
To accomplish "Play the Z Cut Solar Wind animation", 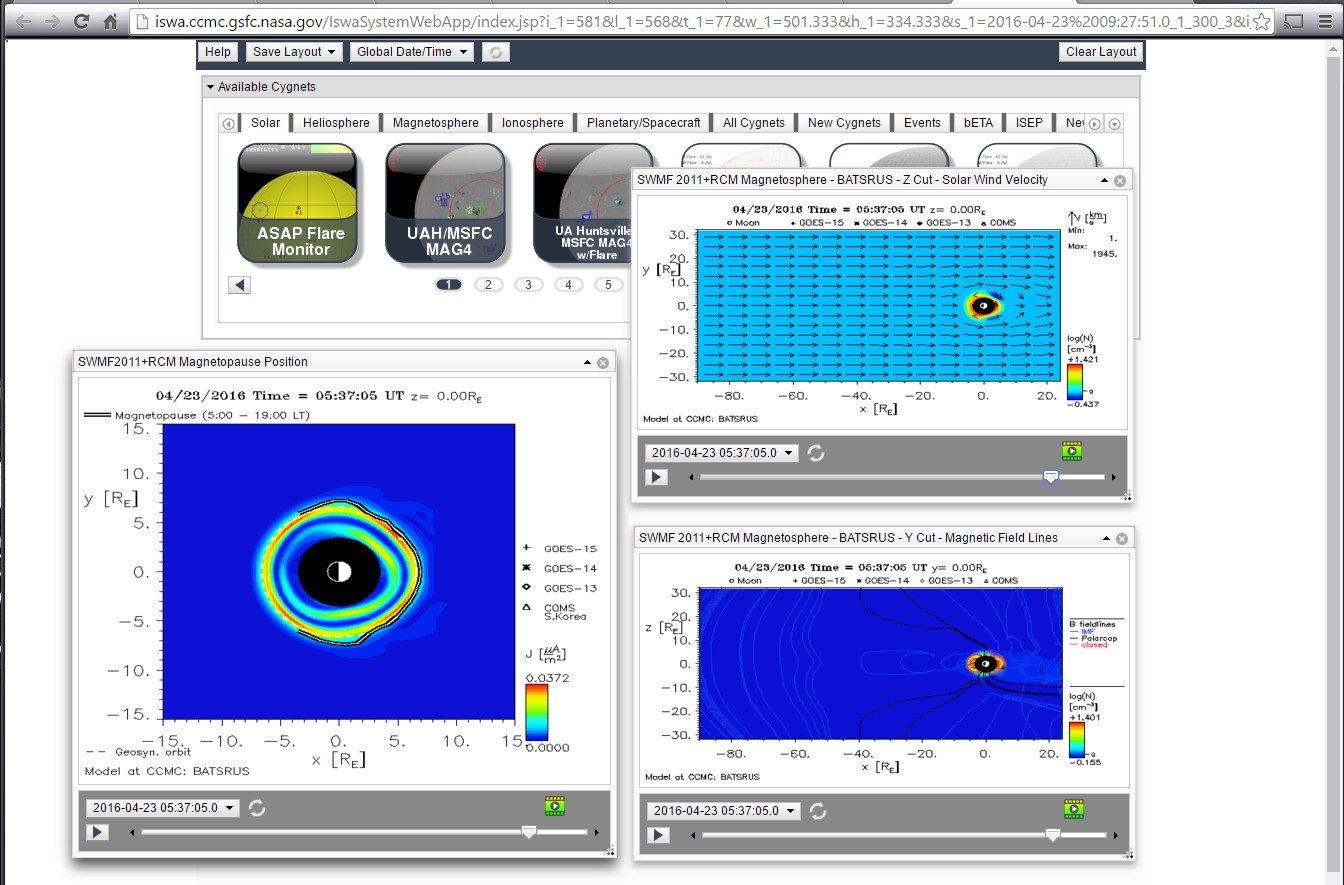I will 657,477.
